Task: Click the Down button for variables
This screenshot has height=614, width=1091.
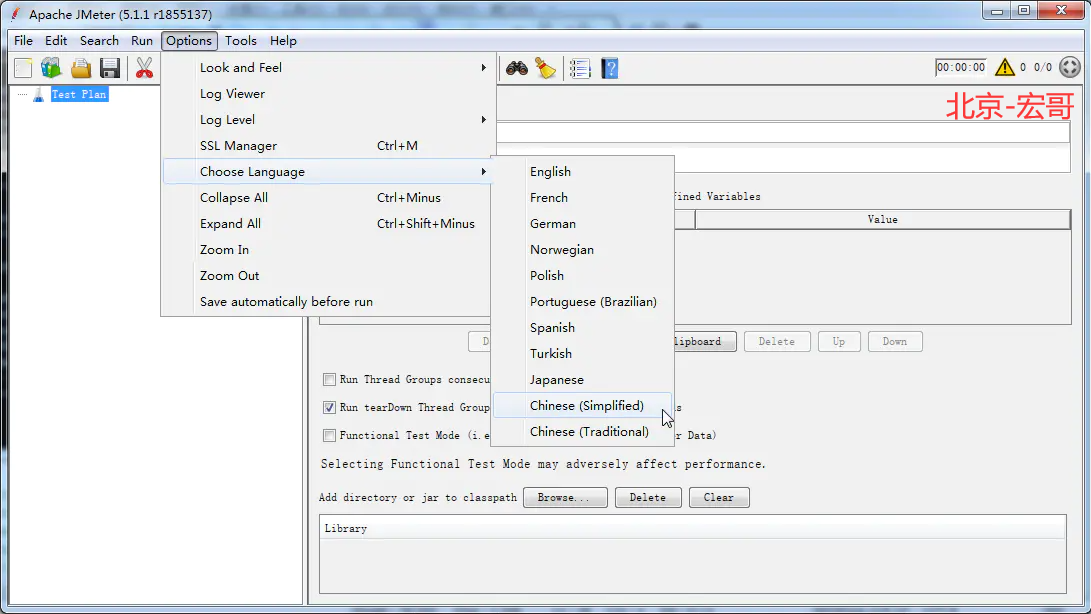Action: 895,342
